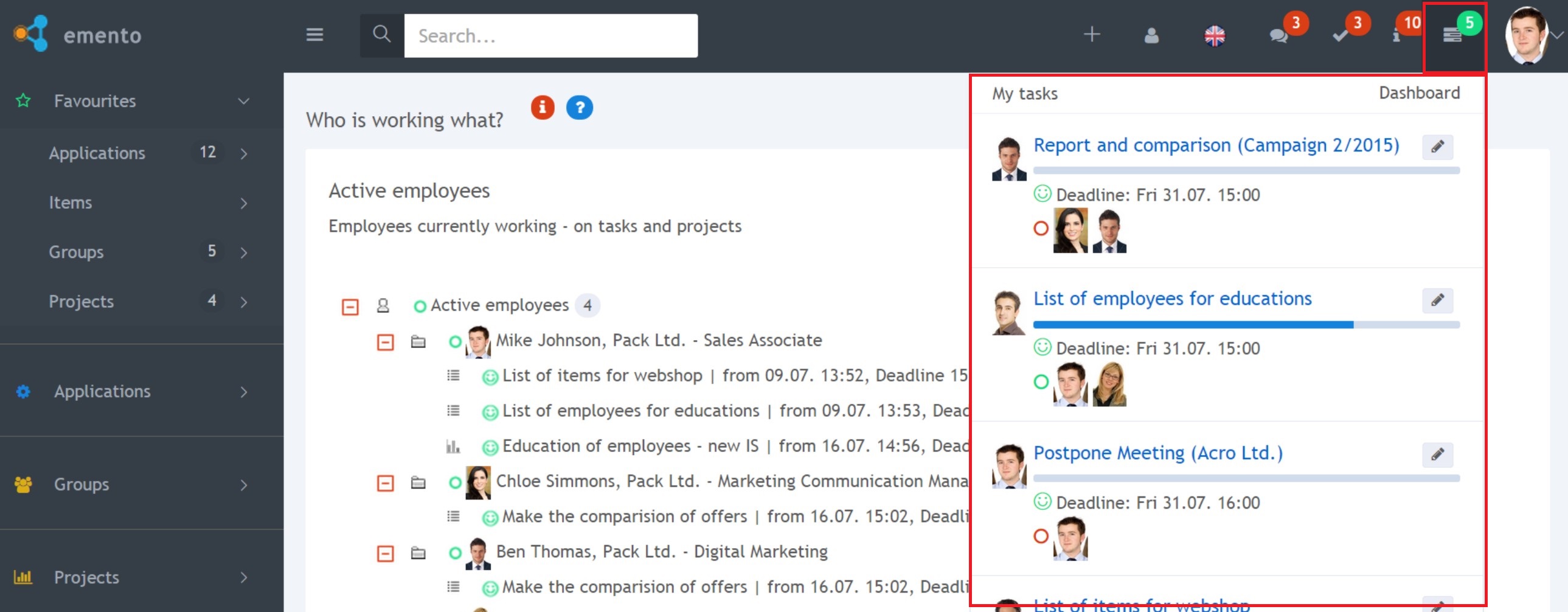Open info notifications icon with badge 10
This screenshot has width=1568, height=612.
(1396, 36)
